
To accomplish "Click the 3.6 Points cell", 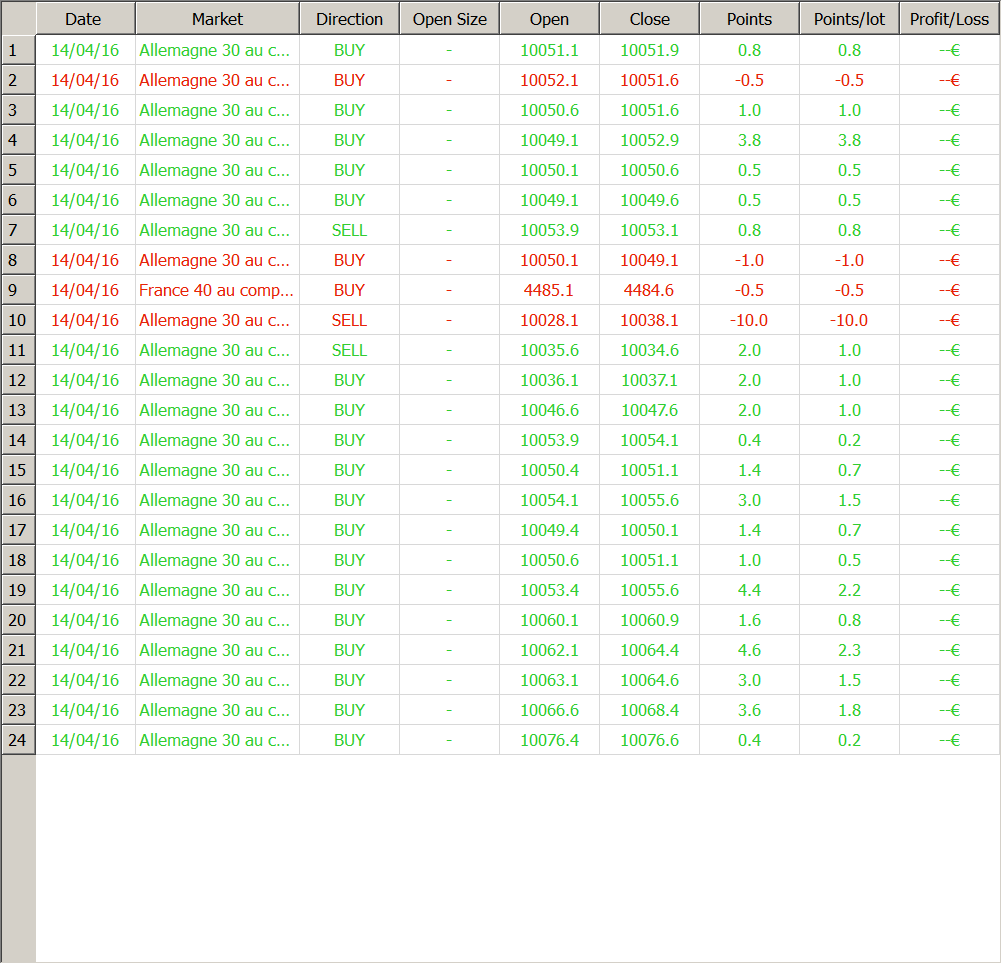I will click(x=750, y=710).
